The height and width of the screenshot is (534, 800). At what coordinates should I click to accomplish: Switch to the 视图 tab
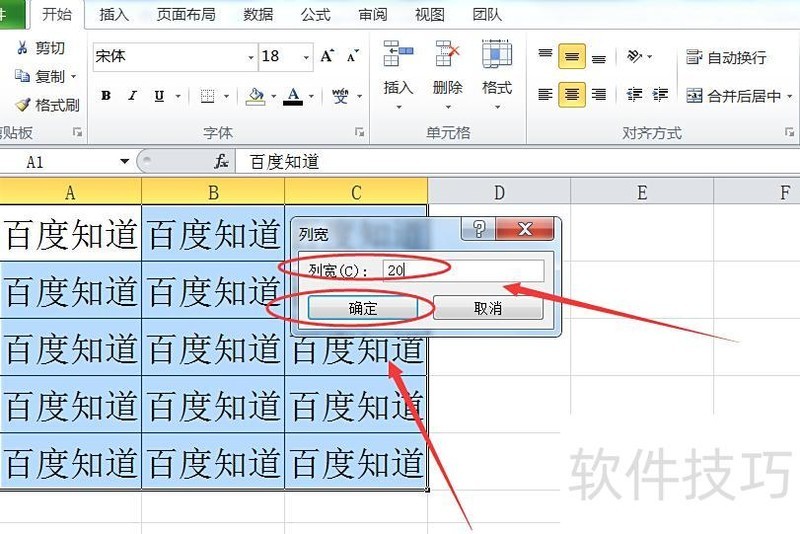[x=430, y=14]
